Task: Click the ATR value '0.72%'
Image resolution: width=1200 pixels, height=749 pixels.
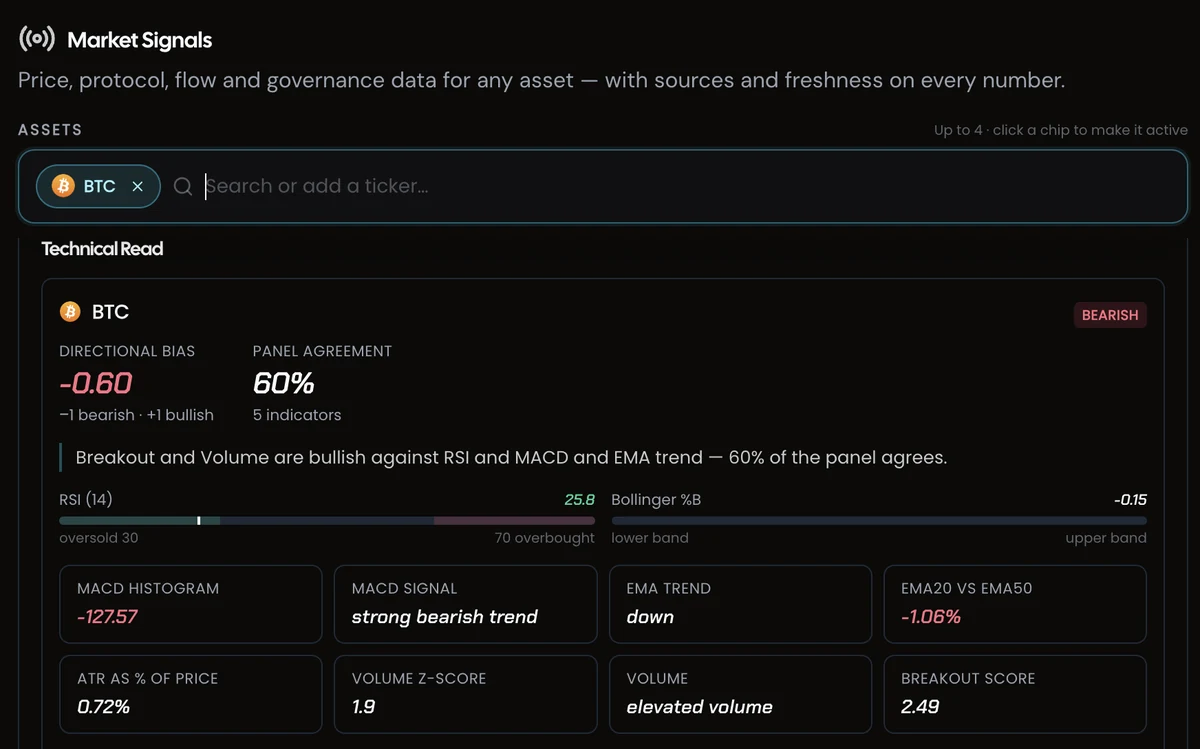Action: coord(104,707)
